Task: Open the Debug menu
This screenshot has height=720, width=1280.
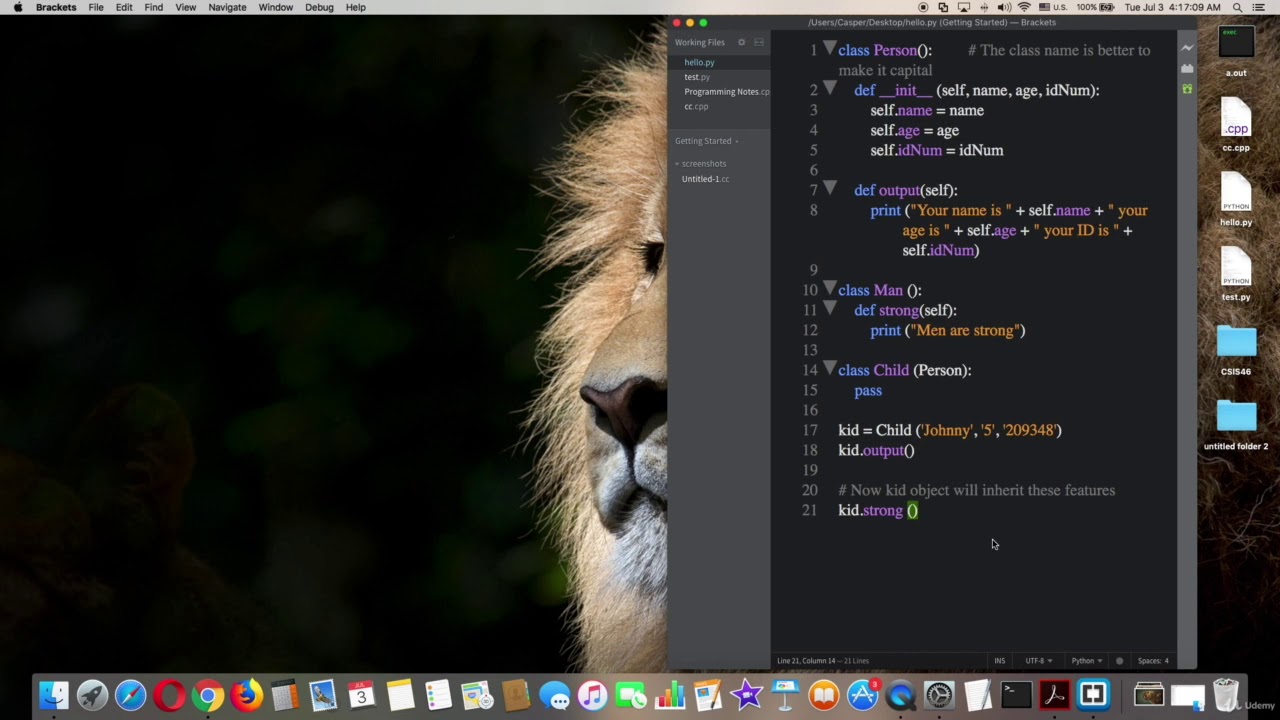Action: (319, 7)
